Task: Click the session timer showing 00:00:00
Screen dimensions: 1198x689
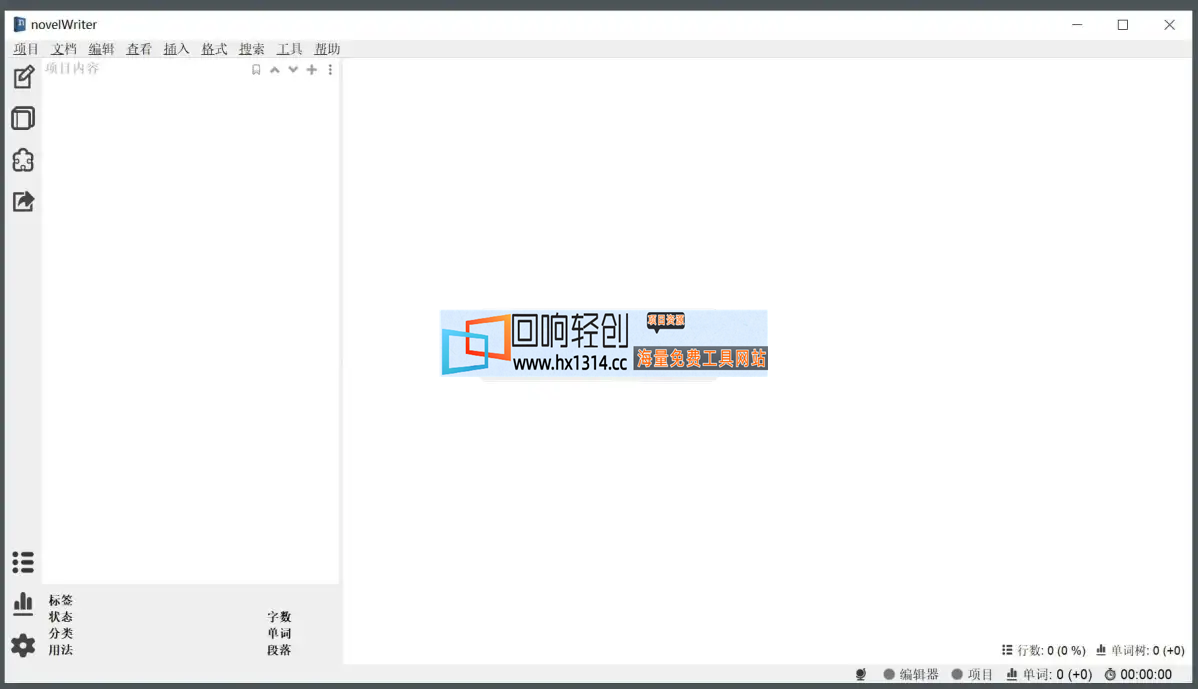Action: pos(1138,674)
